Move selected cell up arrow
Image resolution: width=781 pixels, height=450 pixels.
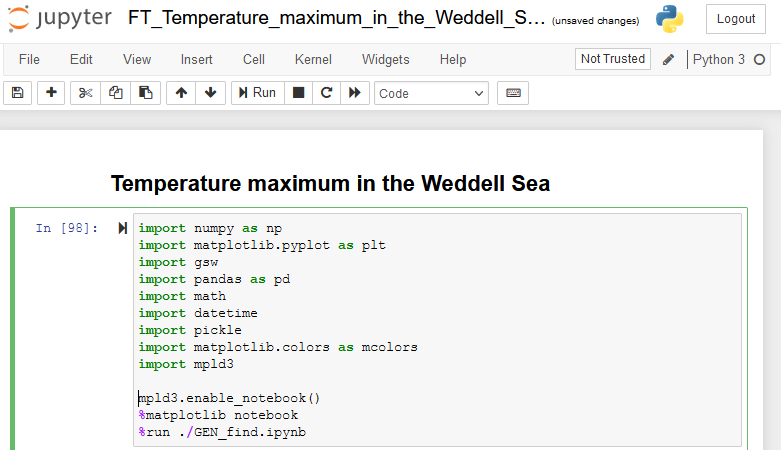point(181,93)
